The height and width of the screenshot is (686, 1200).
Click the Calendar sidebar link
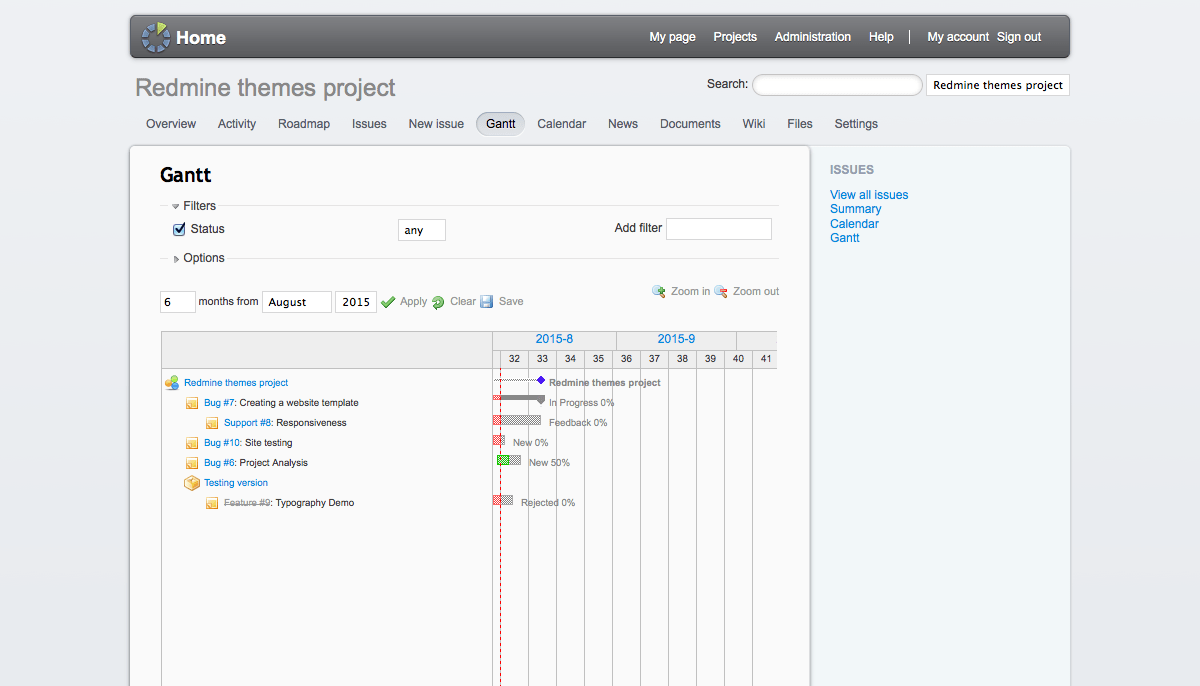click(855, 224)
